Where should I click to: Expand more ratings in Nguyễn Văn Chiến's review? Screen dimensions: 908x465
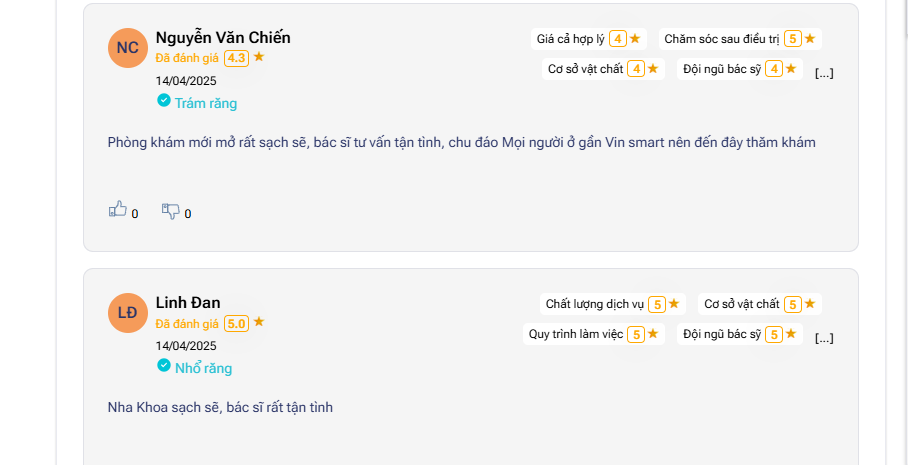[824, 73]
